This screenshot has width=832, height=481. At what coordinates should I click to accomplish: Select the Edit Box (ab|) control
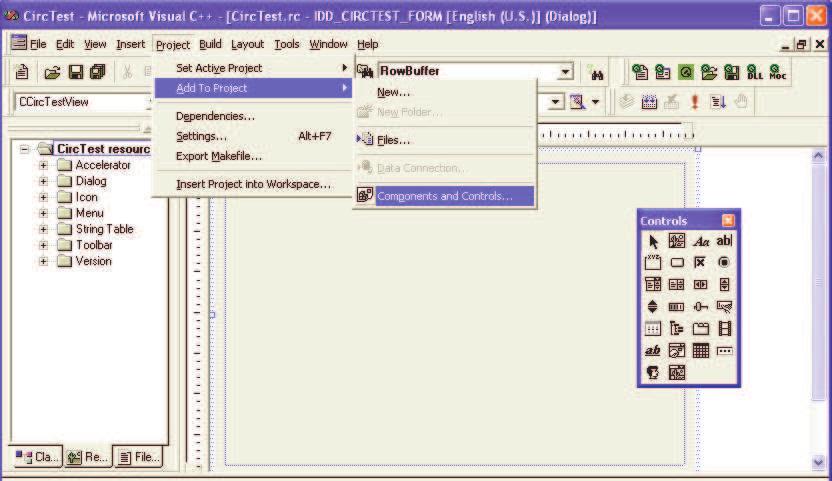(x=724, y=242)
